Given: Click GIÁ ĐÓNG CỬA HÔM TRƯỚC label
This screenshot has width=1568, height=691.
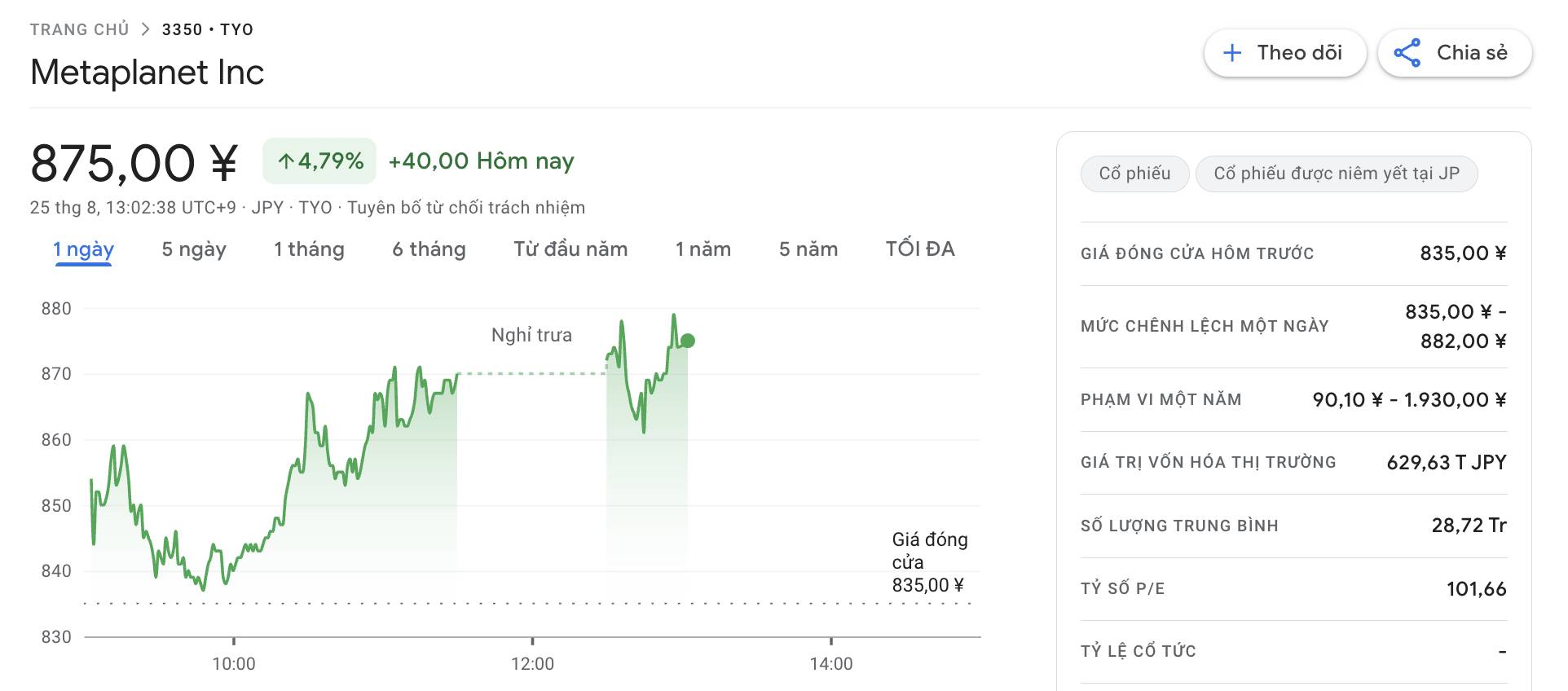Looking at the screenshot, I should (1197, 253).
